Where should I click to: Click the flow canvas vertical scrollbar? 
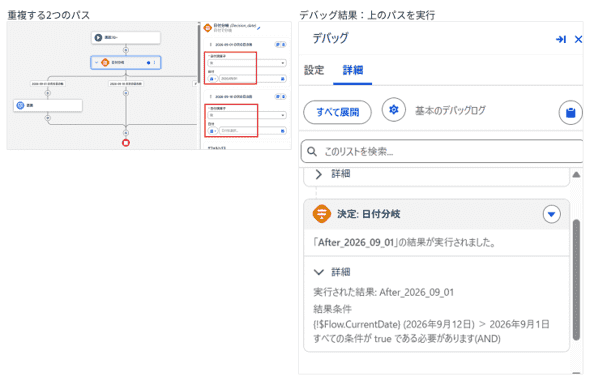[x=199, y=54]
